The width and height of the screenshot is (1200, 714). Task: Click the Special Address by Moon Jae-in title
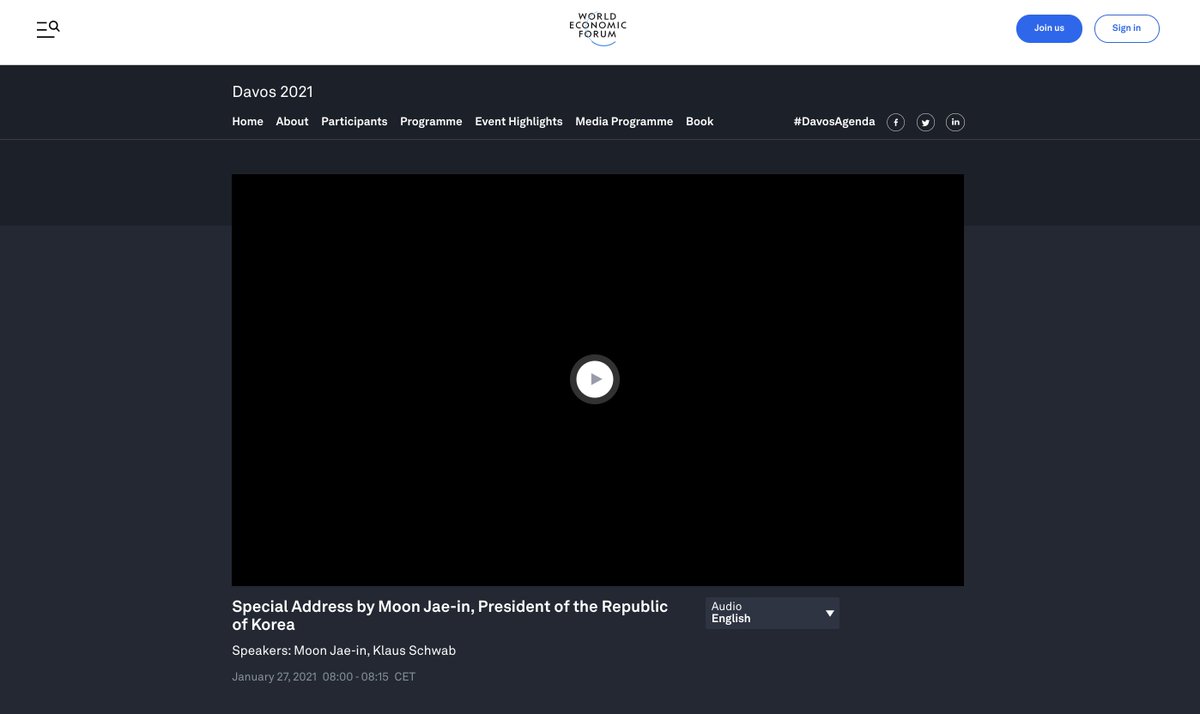pos(450,615)
